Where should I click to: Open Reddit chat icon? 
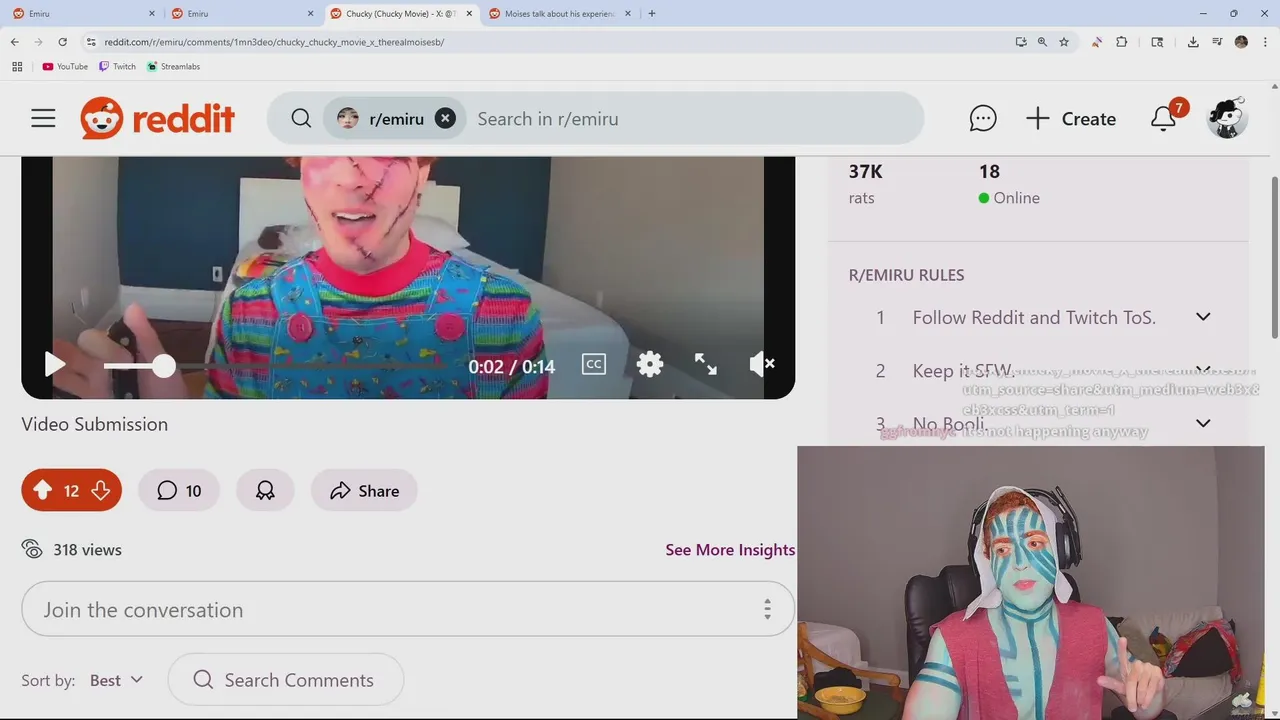point(983,119)
